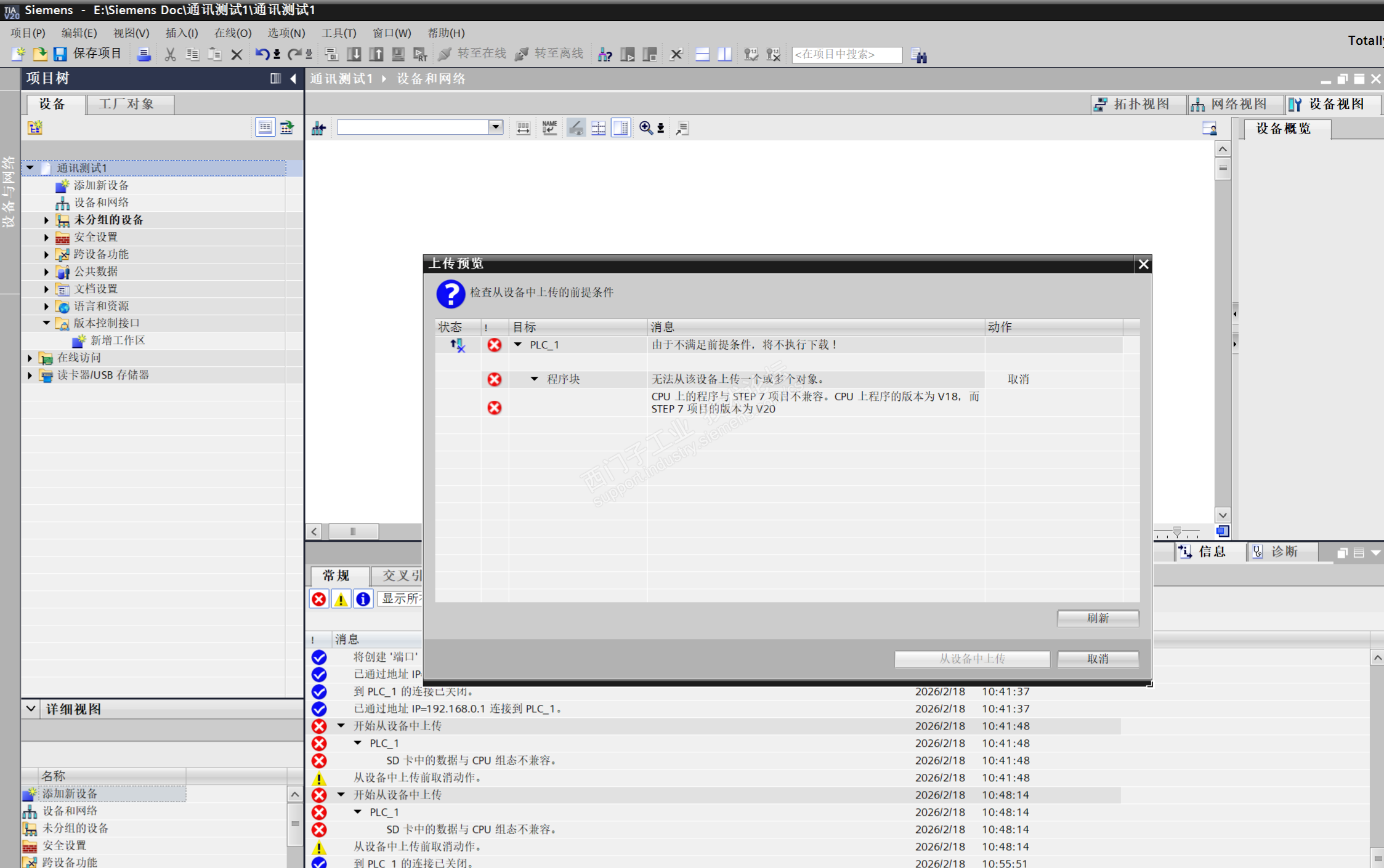Click the download to device icon

pyautogui.click(x=354, y=54)
